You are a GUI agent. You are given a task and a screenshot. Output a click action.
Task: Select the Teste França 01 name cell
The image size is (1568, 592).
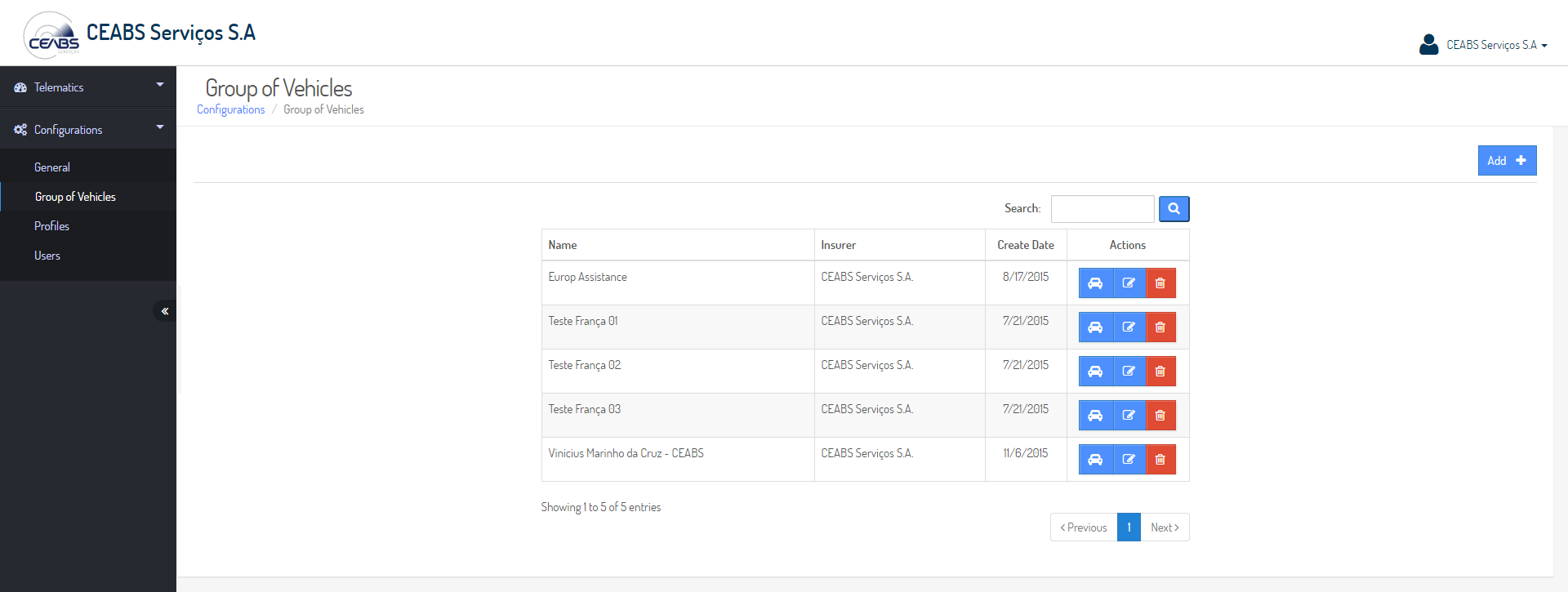point(678,327)
